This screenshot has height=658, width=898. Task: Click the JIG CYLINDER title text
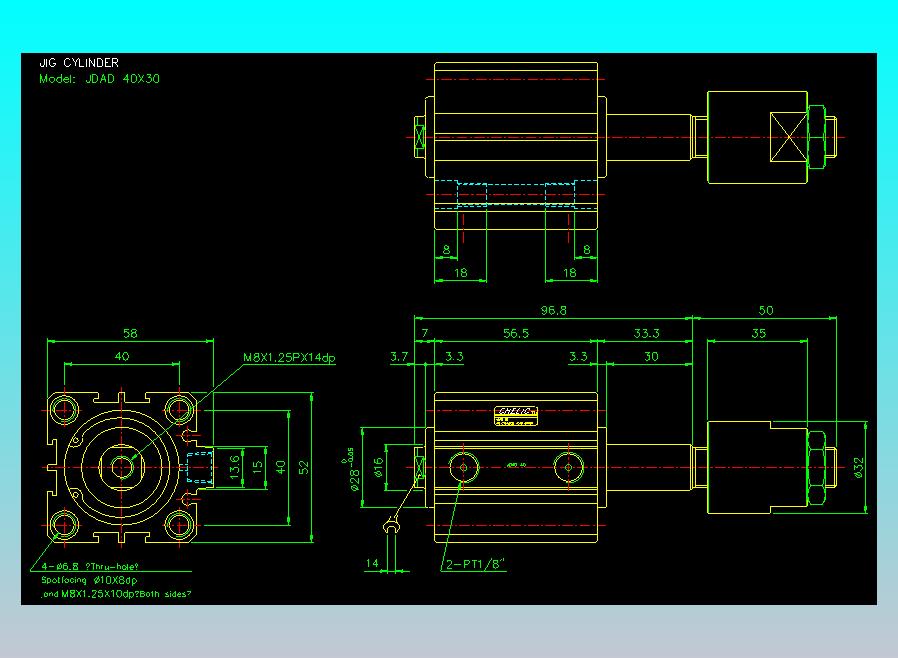pyautogui.click(x=79, y=62)
